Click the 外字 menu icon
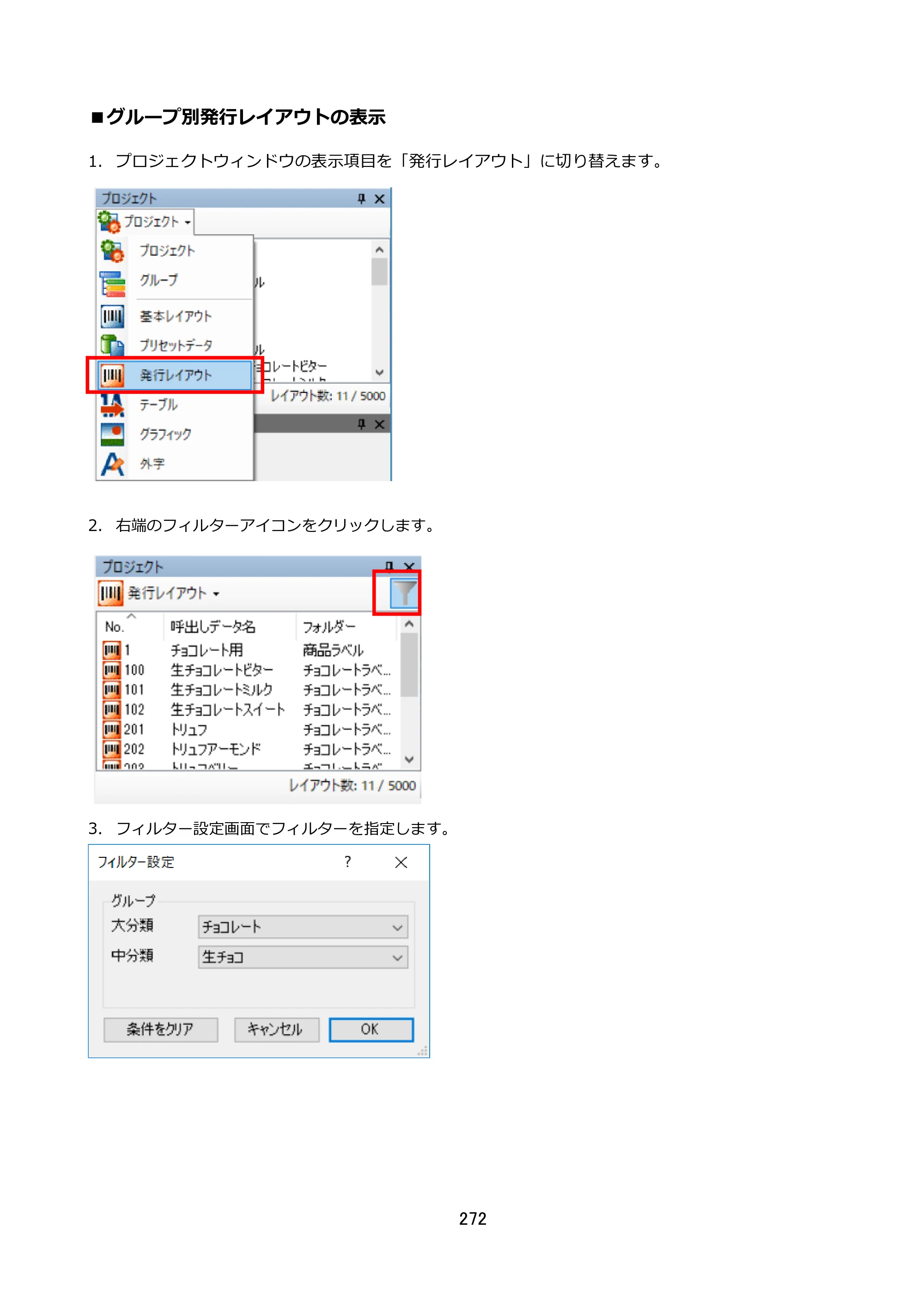 point(113,464)
